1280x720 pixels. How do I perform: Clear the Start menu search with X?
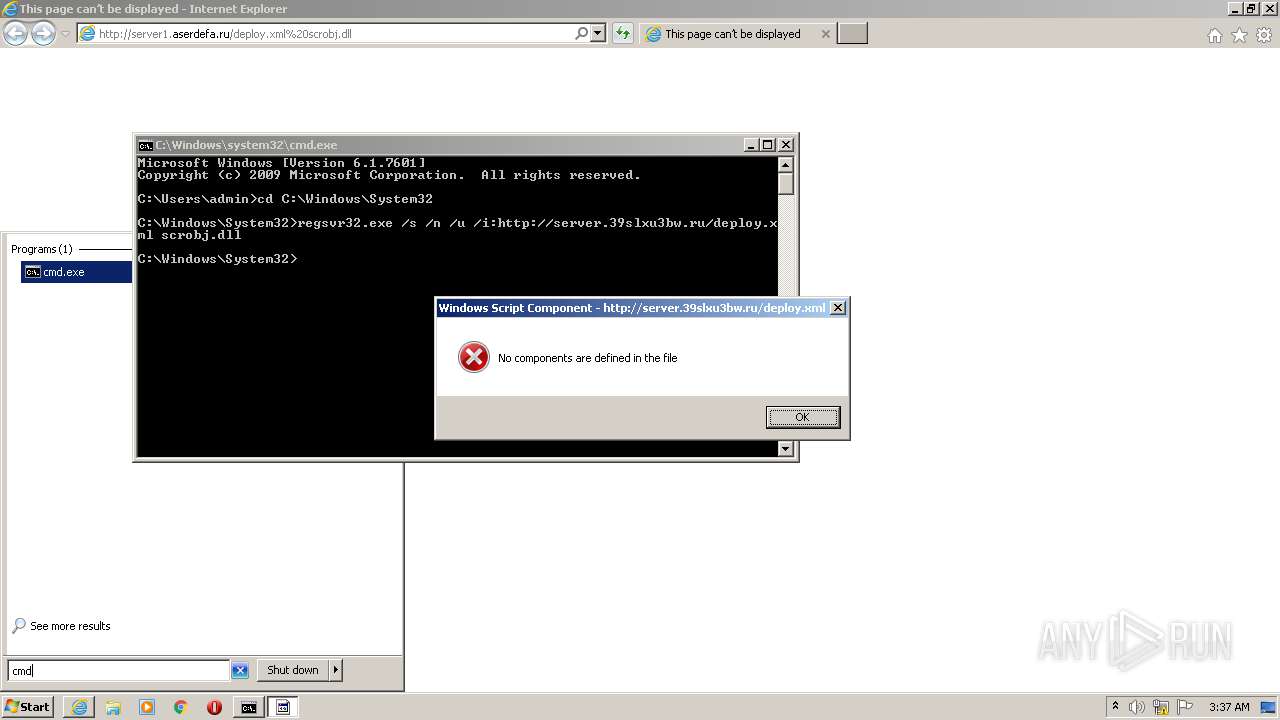pyautogui.click(x=240, y=670)
